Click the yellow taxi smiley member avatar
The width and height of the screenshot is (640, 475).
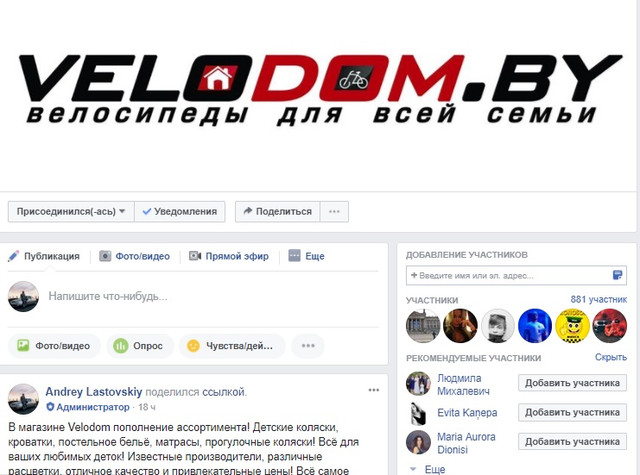click(x=572, y=326)
